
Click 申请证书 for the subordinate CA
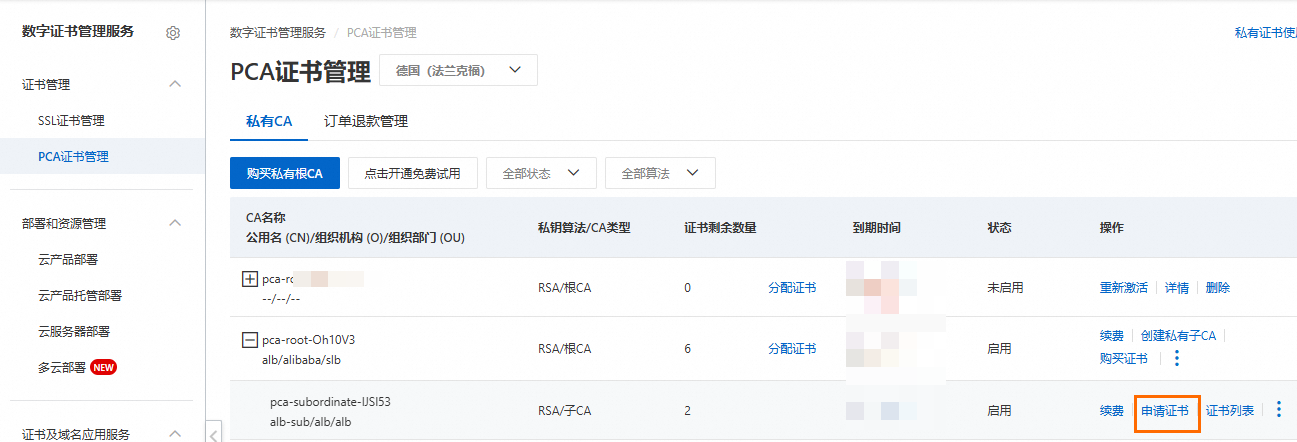pos(1165,411)
